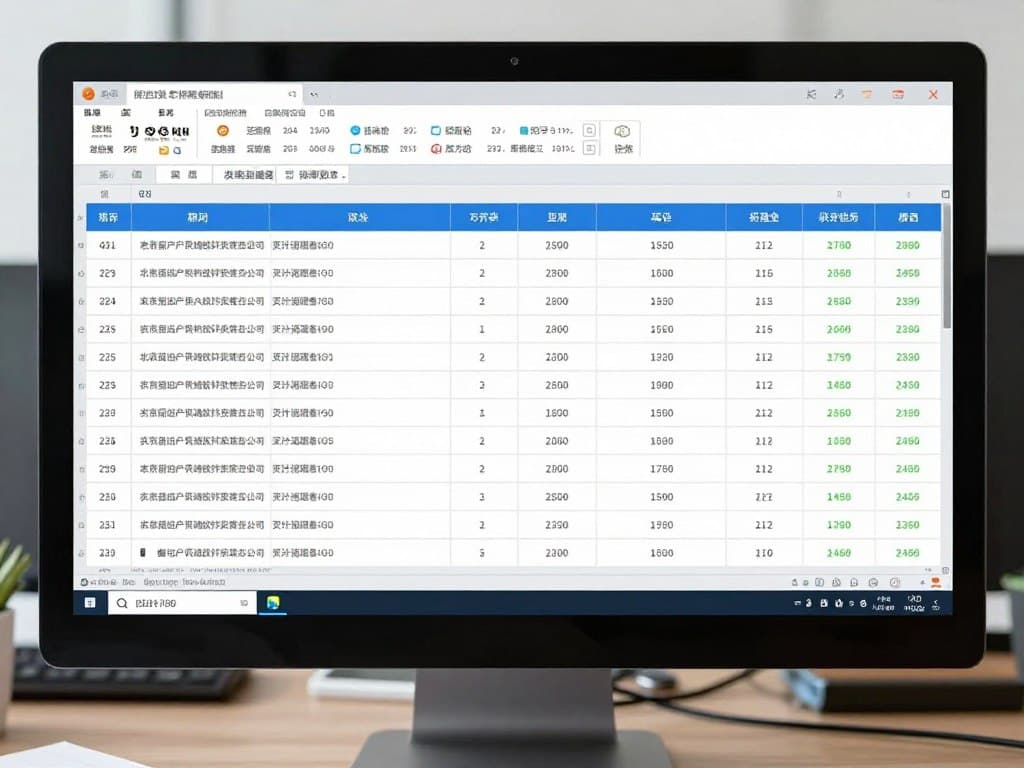Open the Windows Start button on the taskbar
The width and height of the screenshot is (1024, 768).
(90, 603)
